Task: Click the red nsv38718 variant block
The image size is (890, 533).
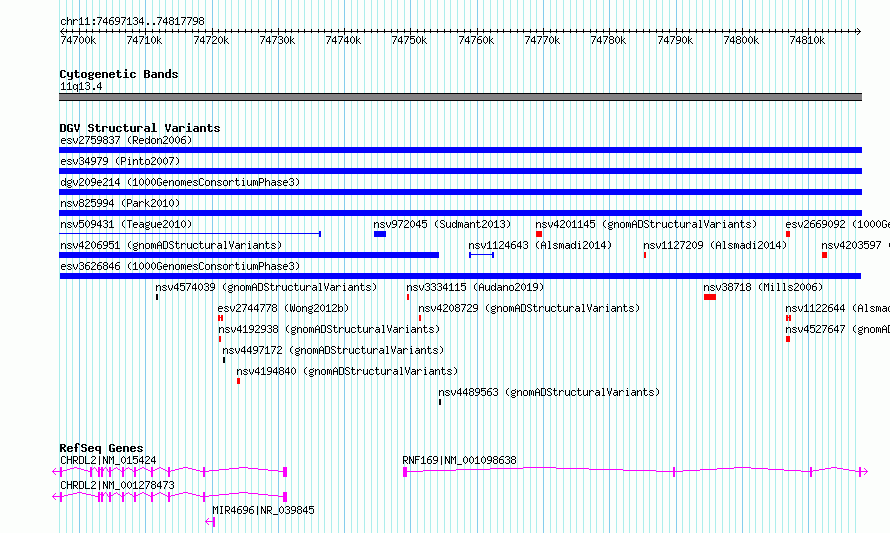Action: click(710, 297)
